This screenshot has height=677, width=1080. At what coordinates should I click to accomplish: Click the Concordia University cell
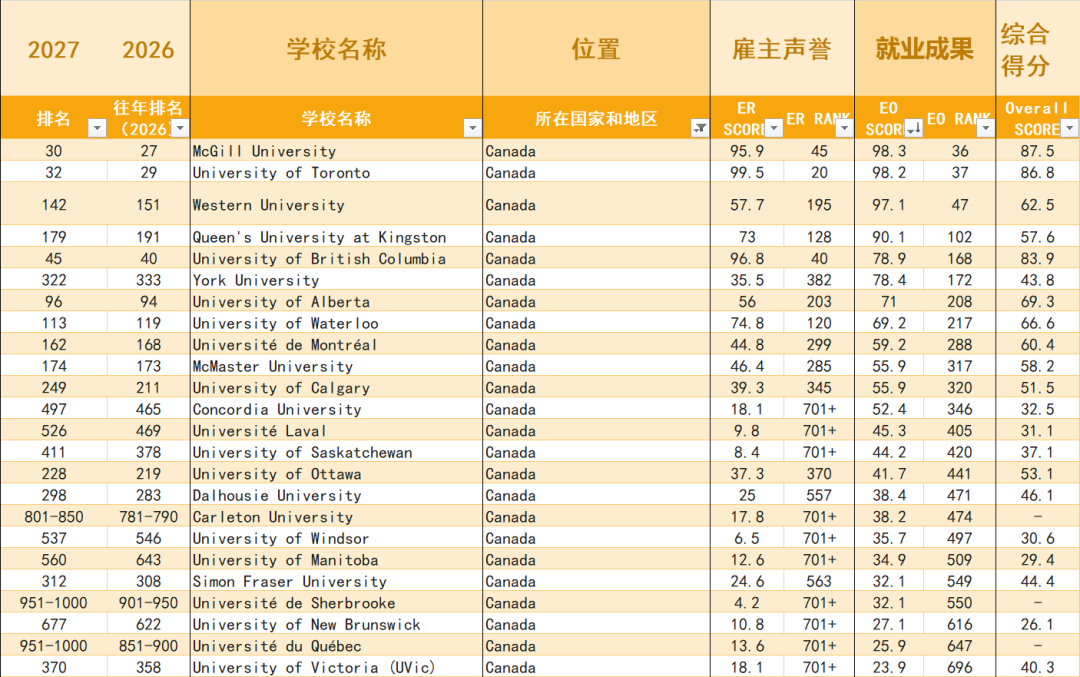[x=336, y=409]
